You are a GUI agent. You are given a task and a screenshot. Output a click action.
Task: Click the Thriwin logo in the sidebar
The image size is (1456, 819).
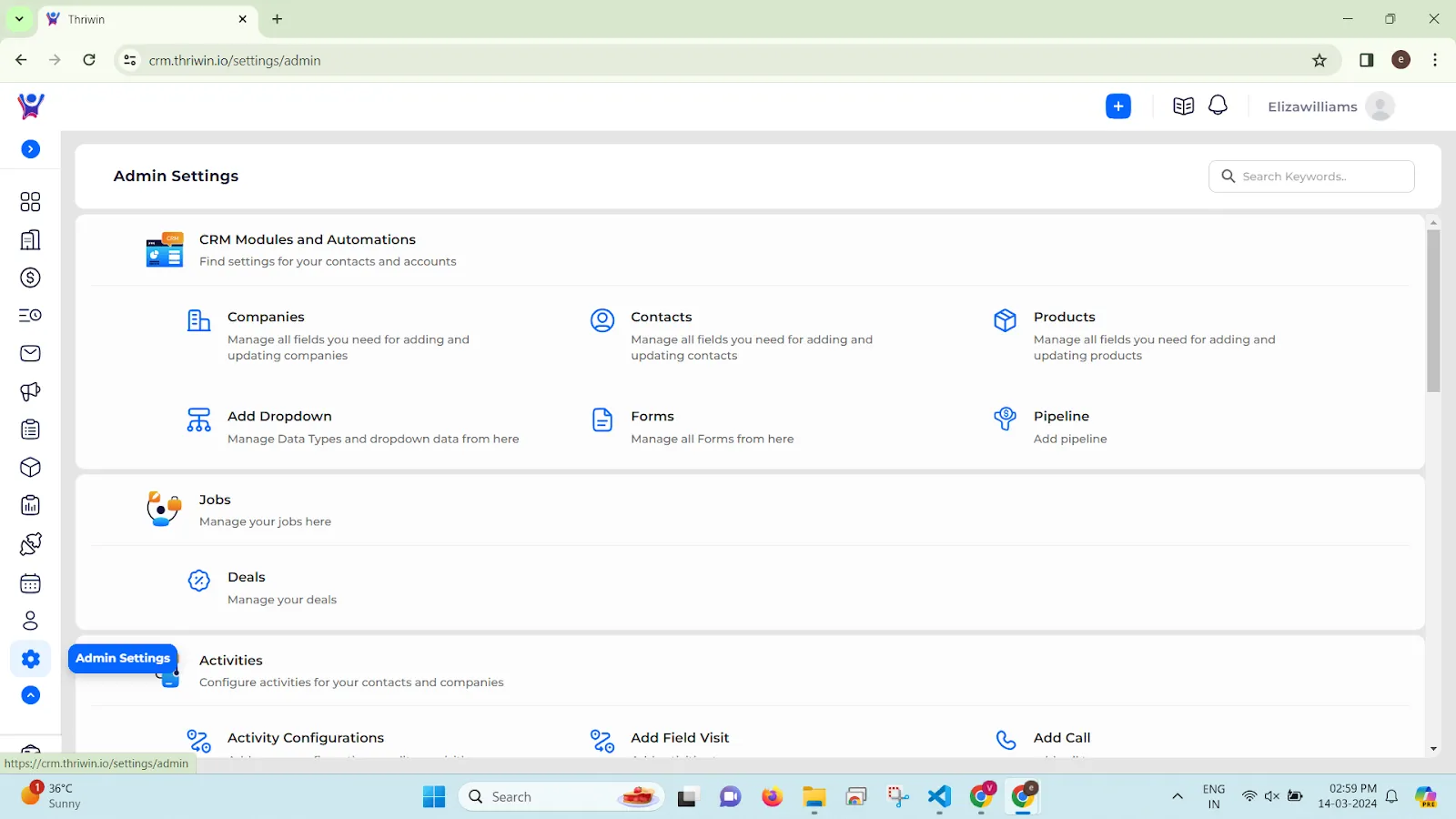31,106
